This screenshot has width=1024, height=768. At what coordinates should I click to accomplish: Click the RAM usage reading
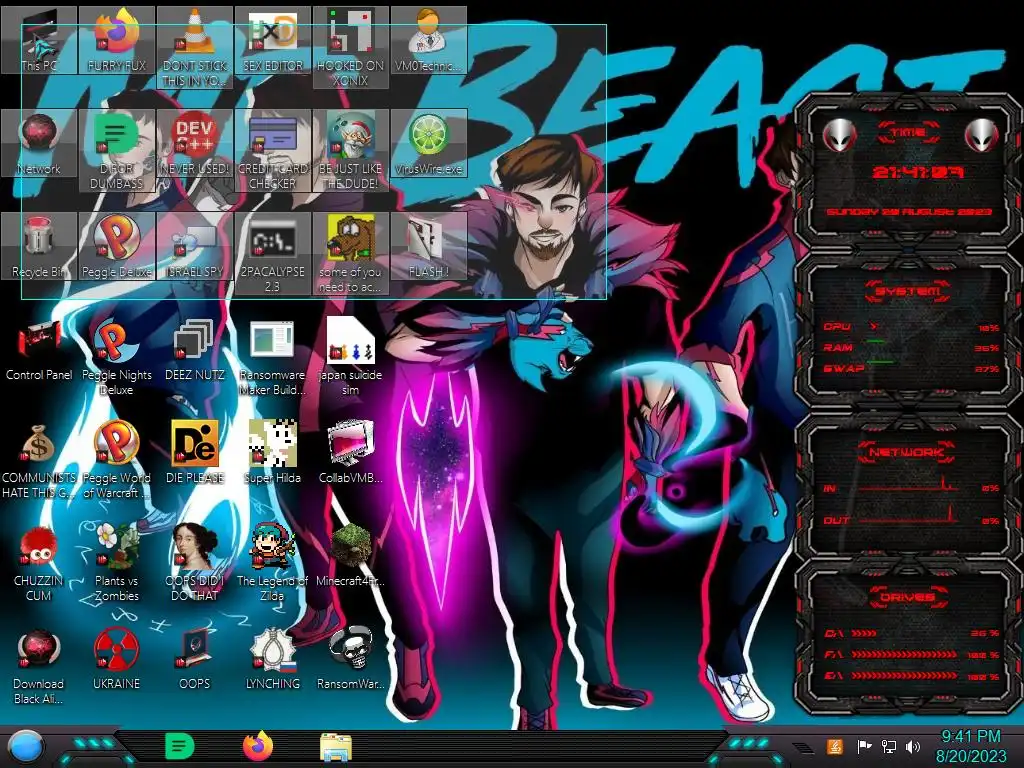point(986,348)
